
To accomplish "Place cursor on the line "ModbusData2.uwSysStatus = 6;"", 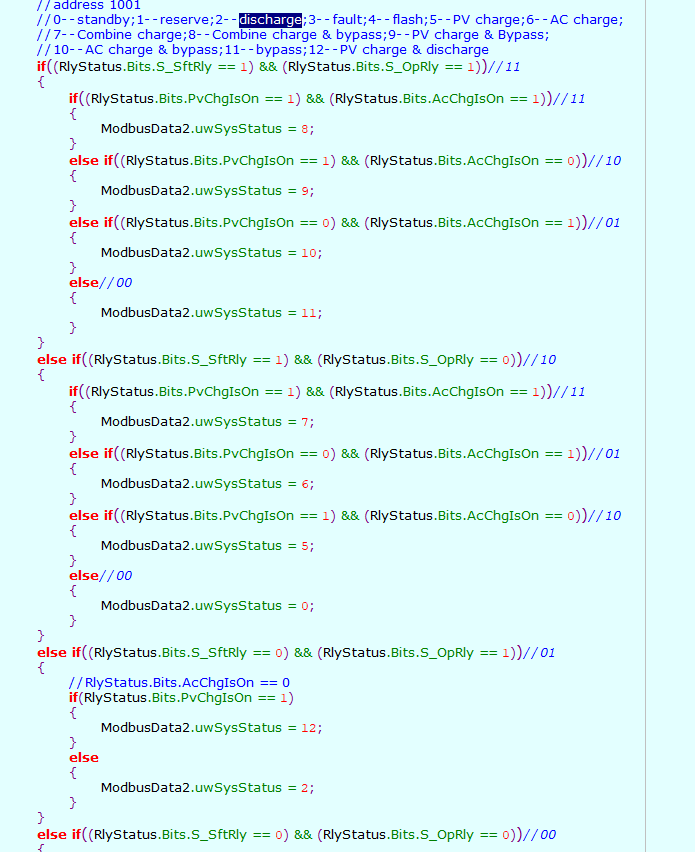I will pos(208,484).
